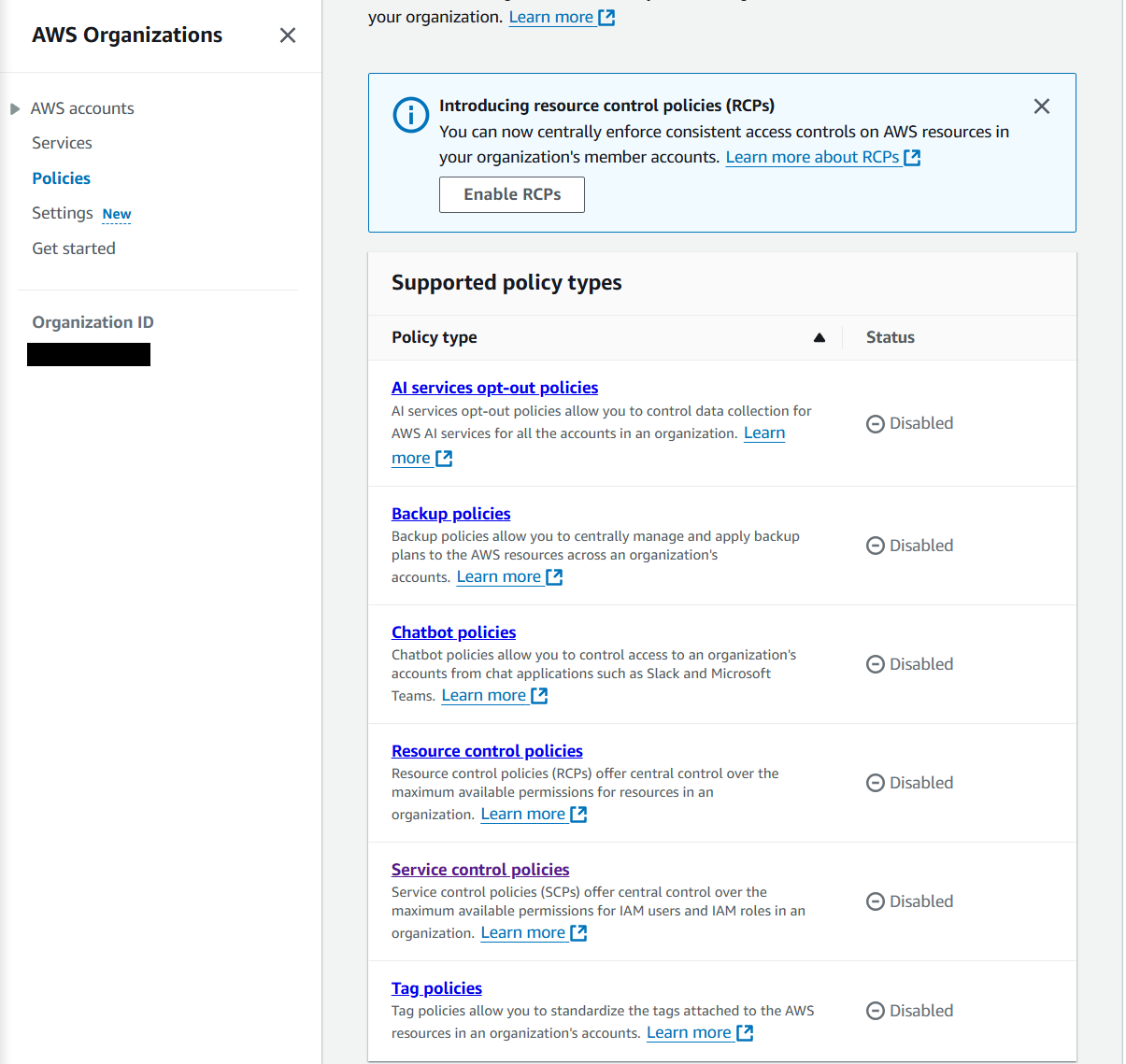This screenshot has width=1126, height=1064.
Task: Open Learn more for Chatbot policies
Action: (483, 695)
